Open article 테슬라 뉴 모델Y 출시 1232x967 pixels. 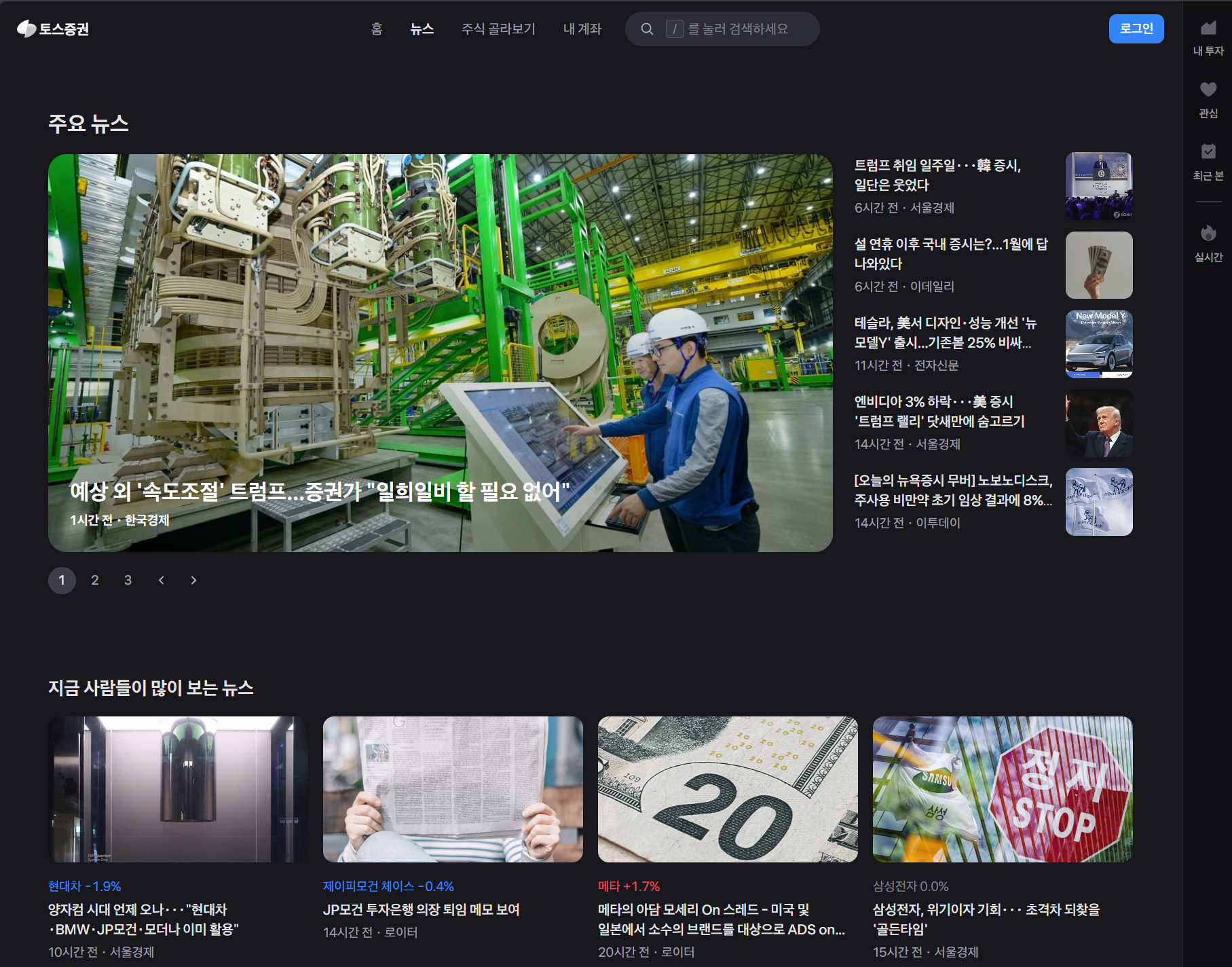point(945,333)
